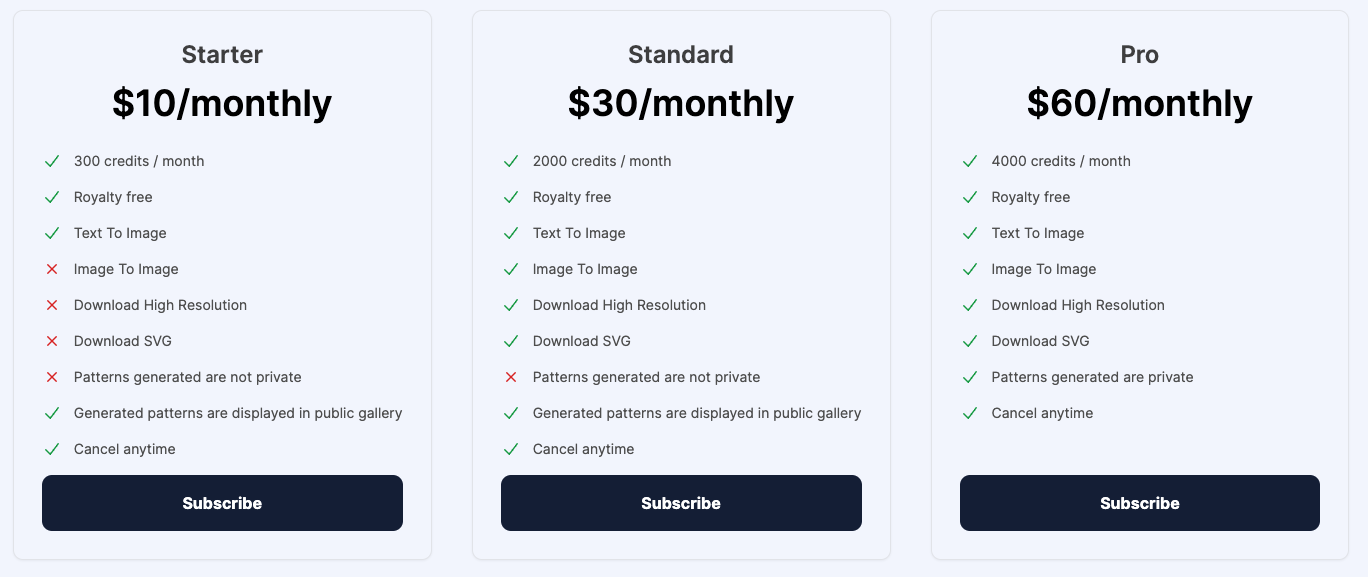
Task: Click the checkmark beside Pro's patterns are private
Action: click(970, 377)
